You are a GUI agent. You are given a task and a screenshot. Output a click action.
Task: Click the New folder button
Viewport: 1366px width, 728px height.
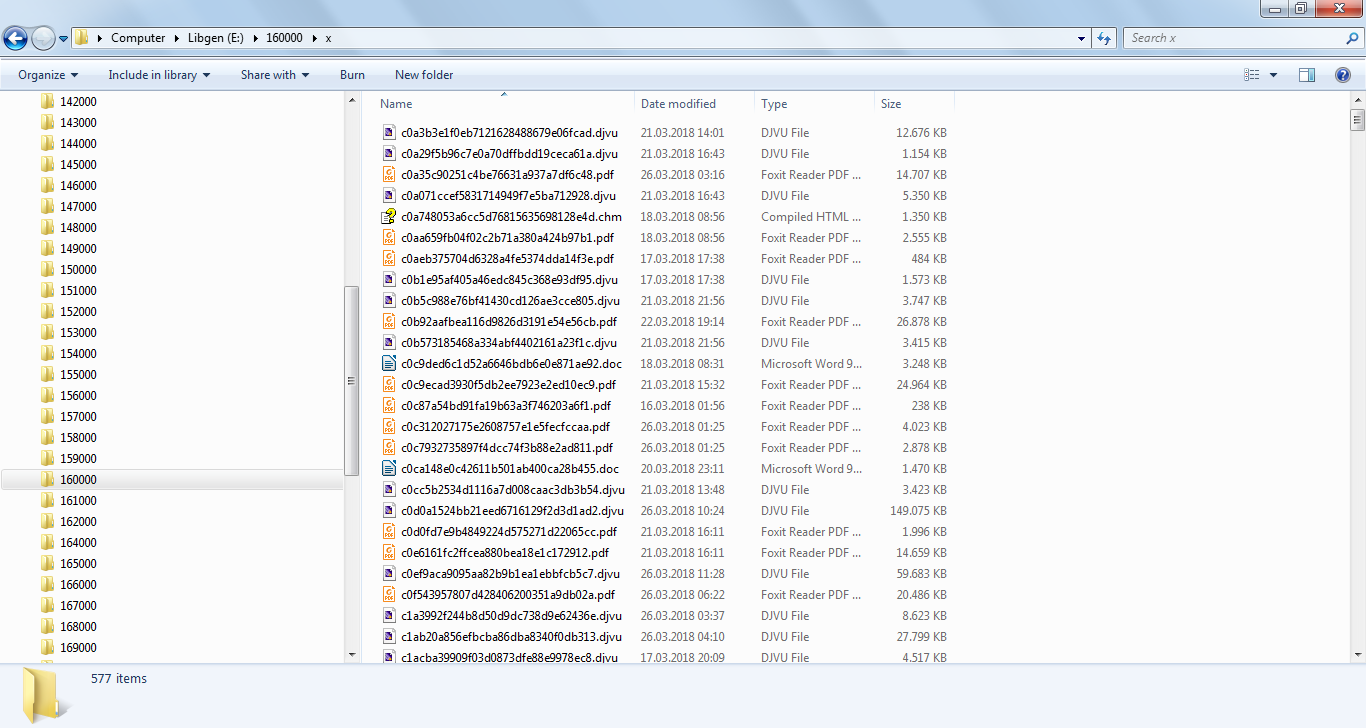coord(424,74)
